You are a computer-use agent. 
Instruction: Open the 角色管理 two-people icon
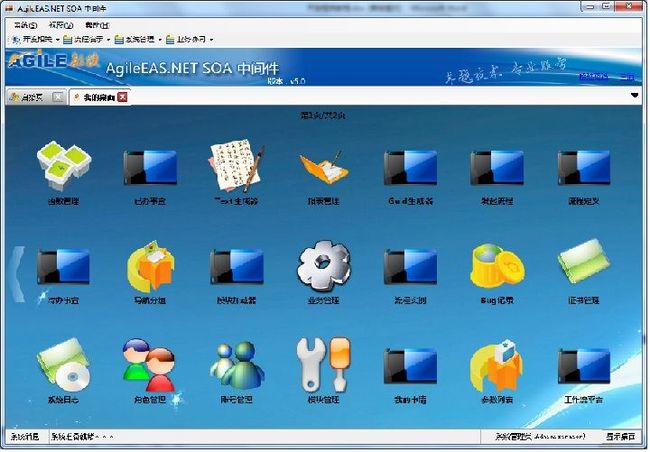tap(149, 365)
